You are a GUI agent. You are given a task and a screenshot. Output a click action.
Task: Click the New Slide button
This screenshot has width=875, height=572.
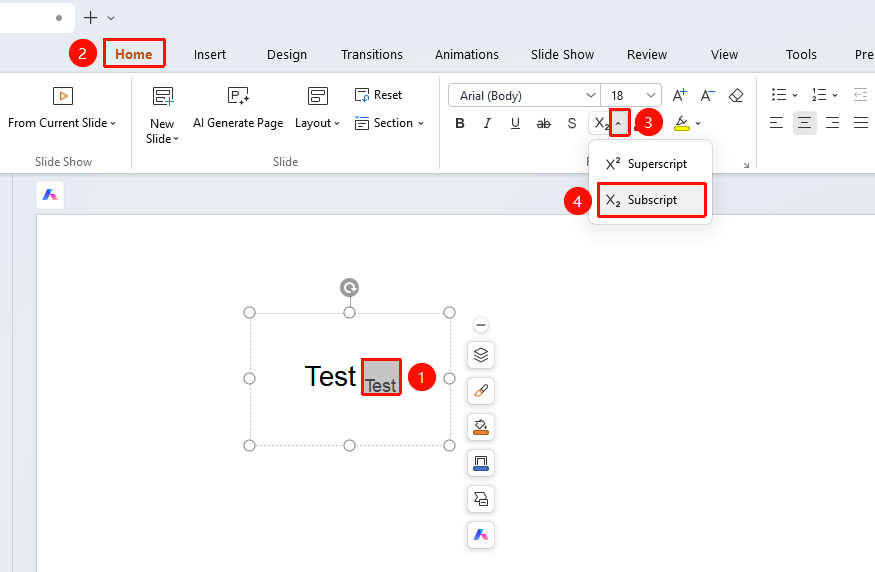[162, 116]
